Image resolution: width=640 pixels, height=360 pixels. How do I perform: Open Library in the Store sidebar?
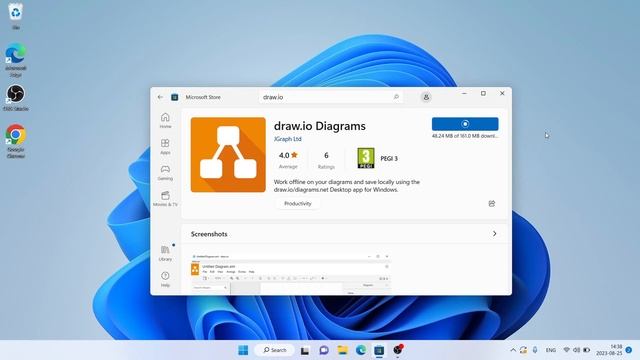165,253
